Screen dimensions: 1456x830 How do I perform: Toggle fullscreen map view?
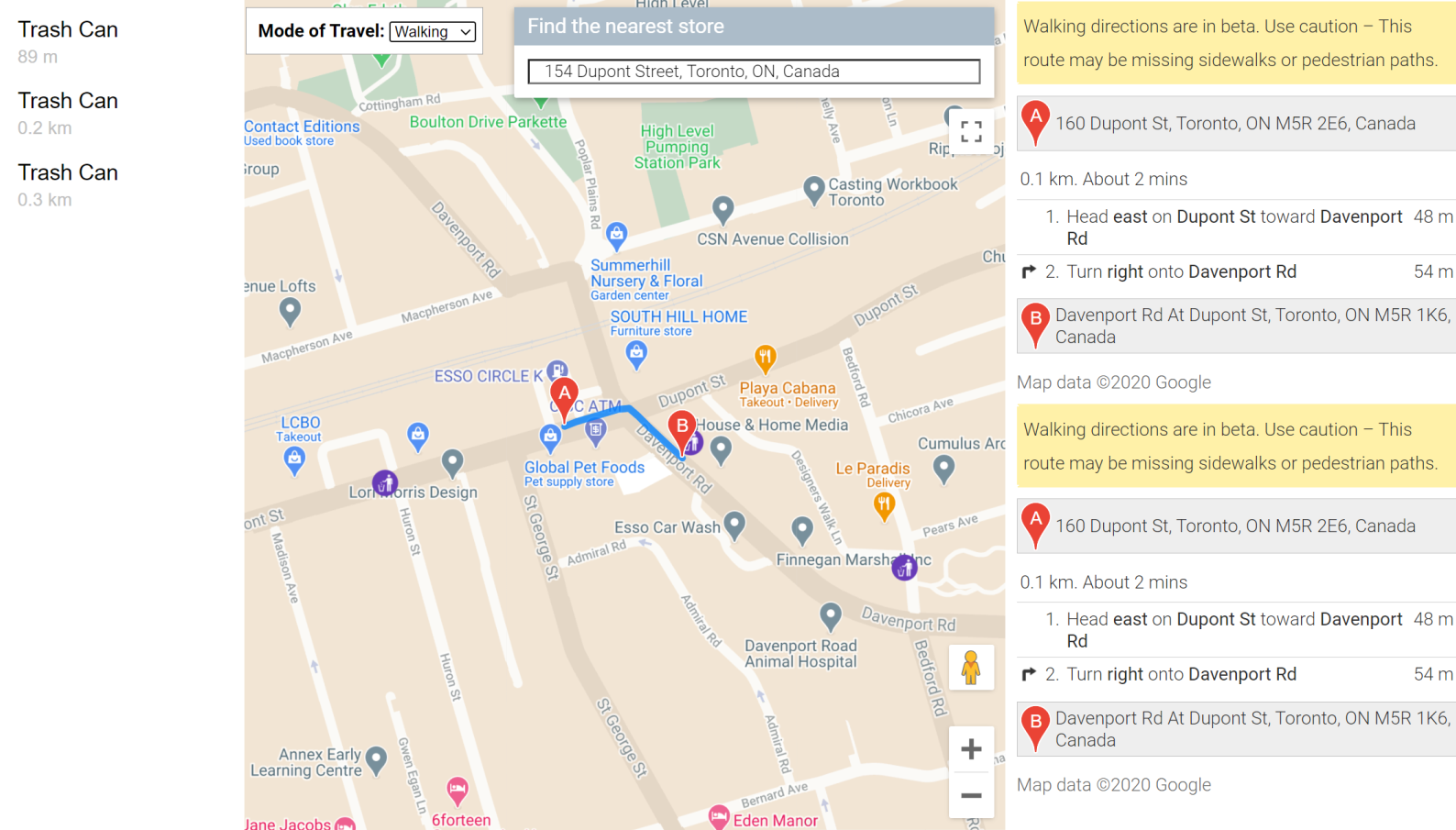click(x=971, y=132)
